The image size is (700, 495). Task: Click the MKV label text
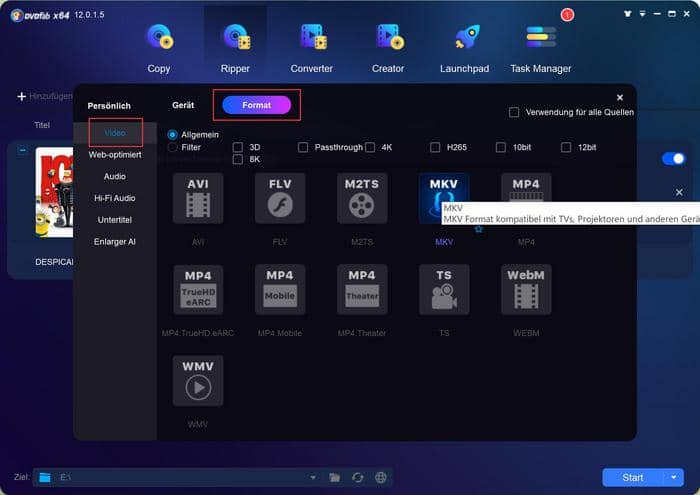[444, 242]
